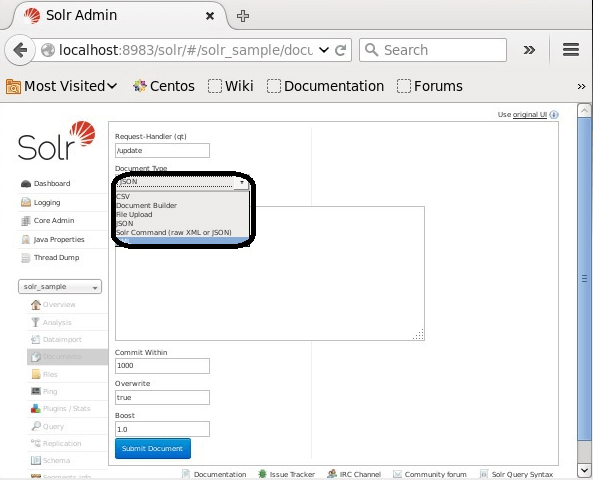
Task: Show more bookmarks overflow chevron
Action: [581, 87]
